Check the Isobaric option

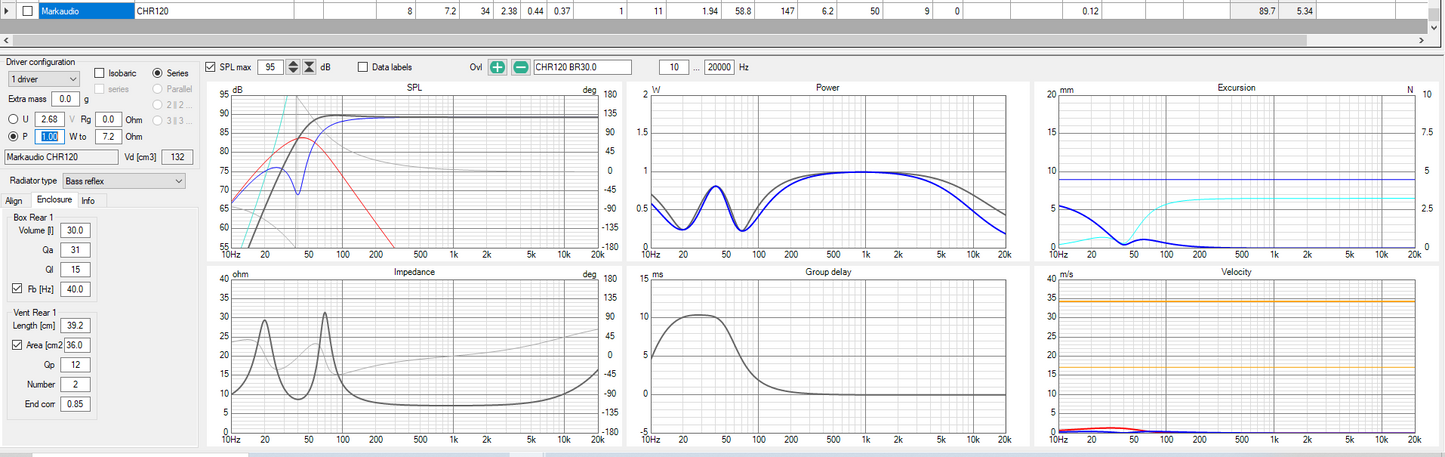point(99,73)
